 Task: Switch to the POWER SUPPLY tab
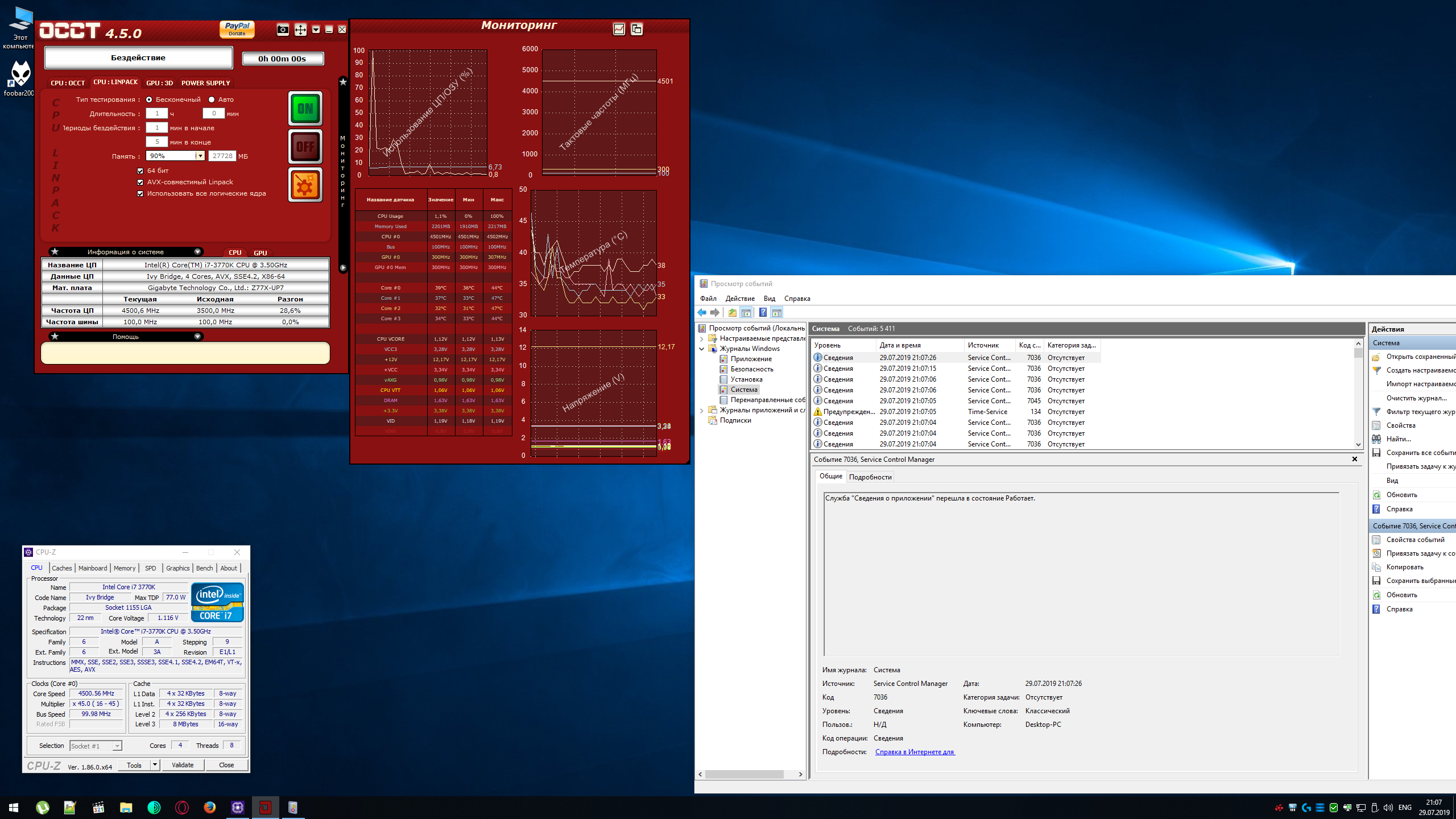point(205,83)
